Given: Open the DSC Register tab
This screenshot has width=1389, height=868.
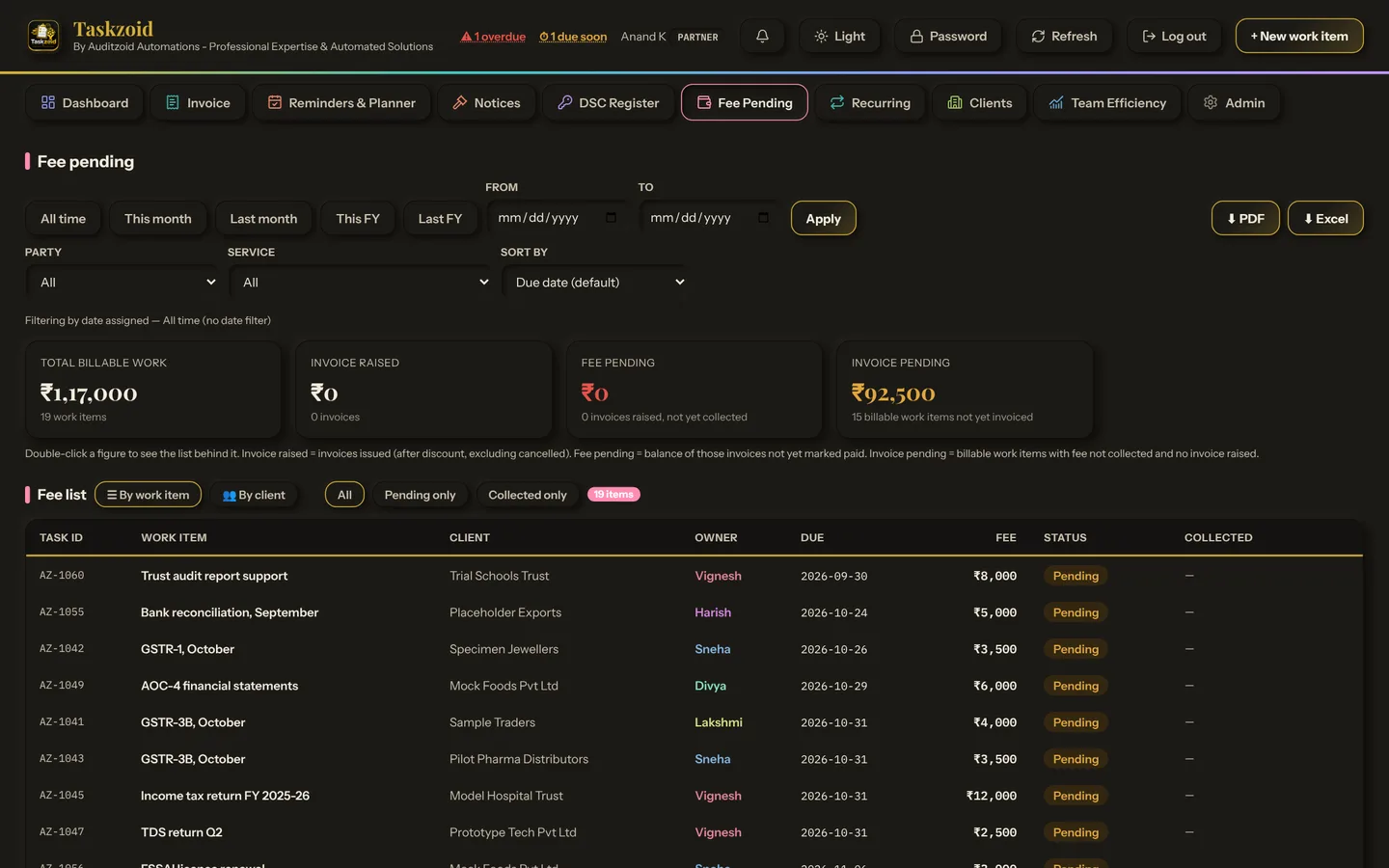Looking at the screenshot, I should tap(608, 103).
